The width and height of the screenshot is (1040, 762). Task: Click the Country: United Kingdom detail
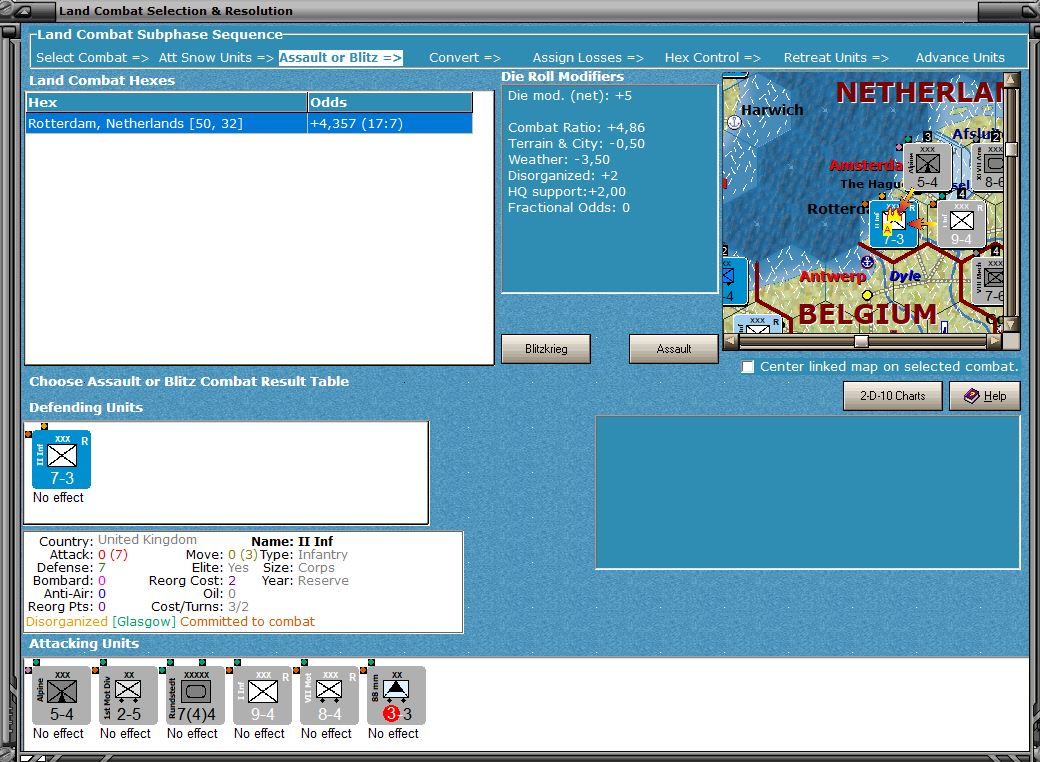click(x=117, y=540)
